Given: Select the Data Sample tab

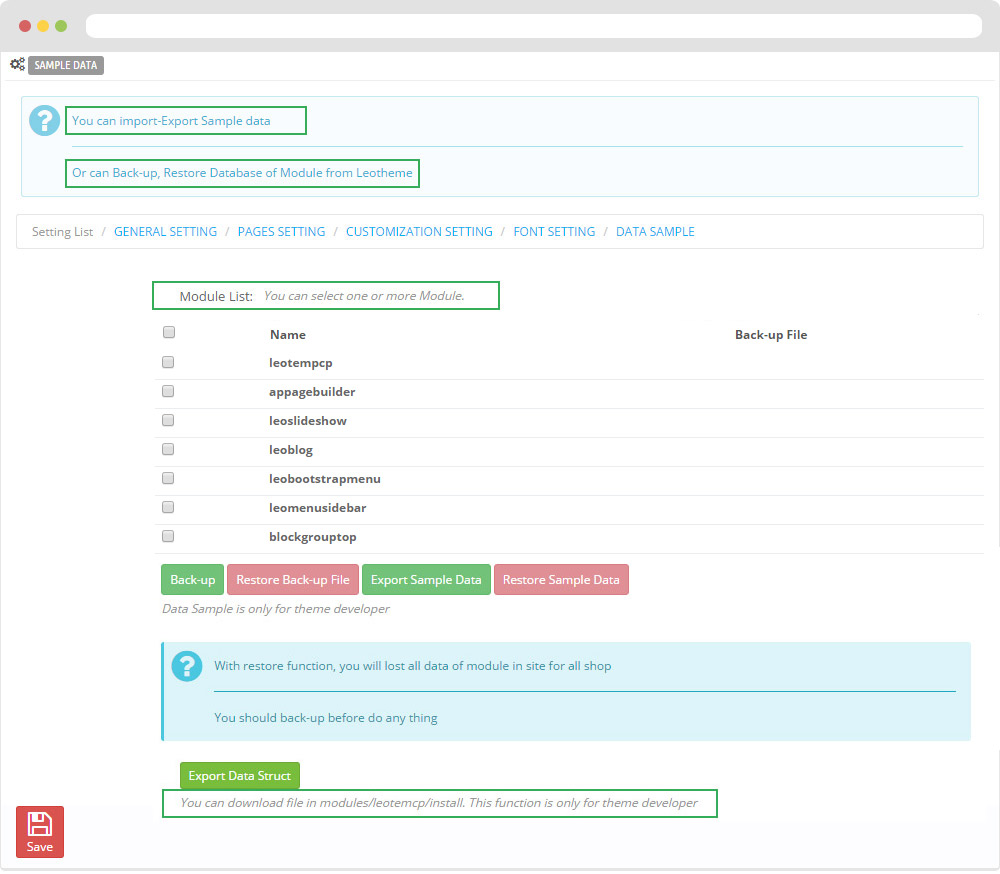Looking at the screenshot, I should tap(655, 232).
